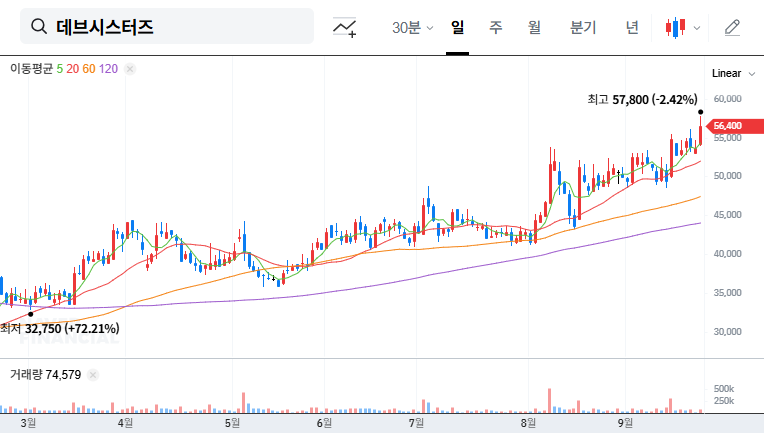Click the 3월 time axis label

click(x=28, y=423)
